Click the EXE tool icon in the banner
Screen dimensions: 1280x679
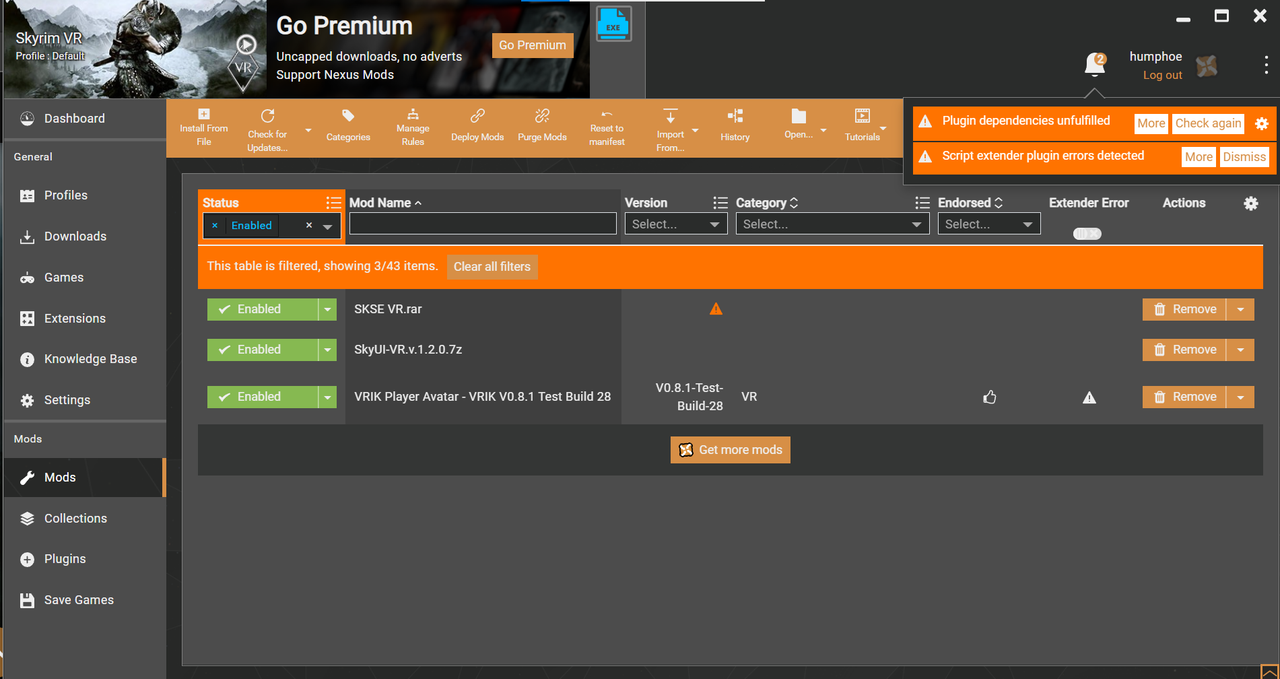pyautogui.click(x=613, y=22)
